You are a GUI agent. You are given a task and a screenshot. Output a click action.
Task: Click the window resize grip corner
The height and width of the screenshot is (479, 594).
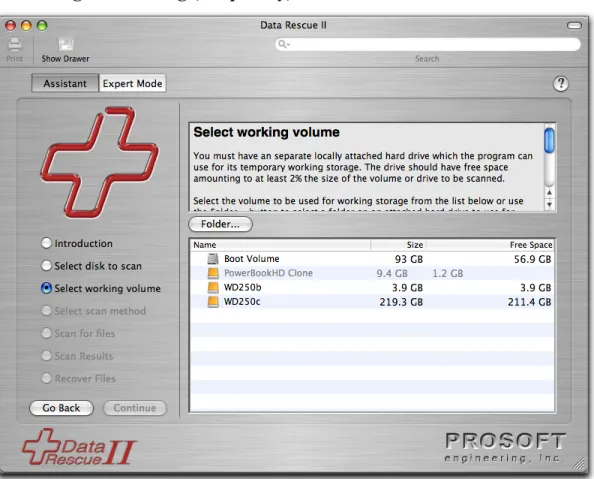pos(578,464)
